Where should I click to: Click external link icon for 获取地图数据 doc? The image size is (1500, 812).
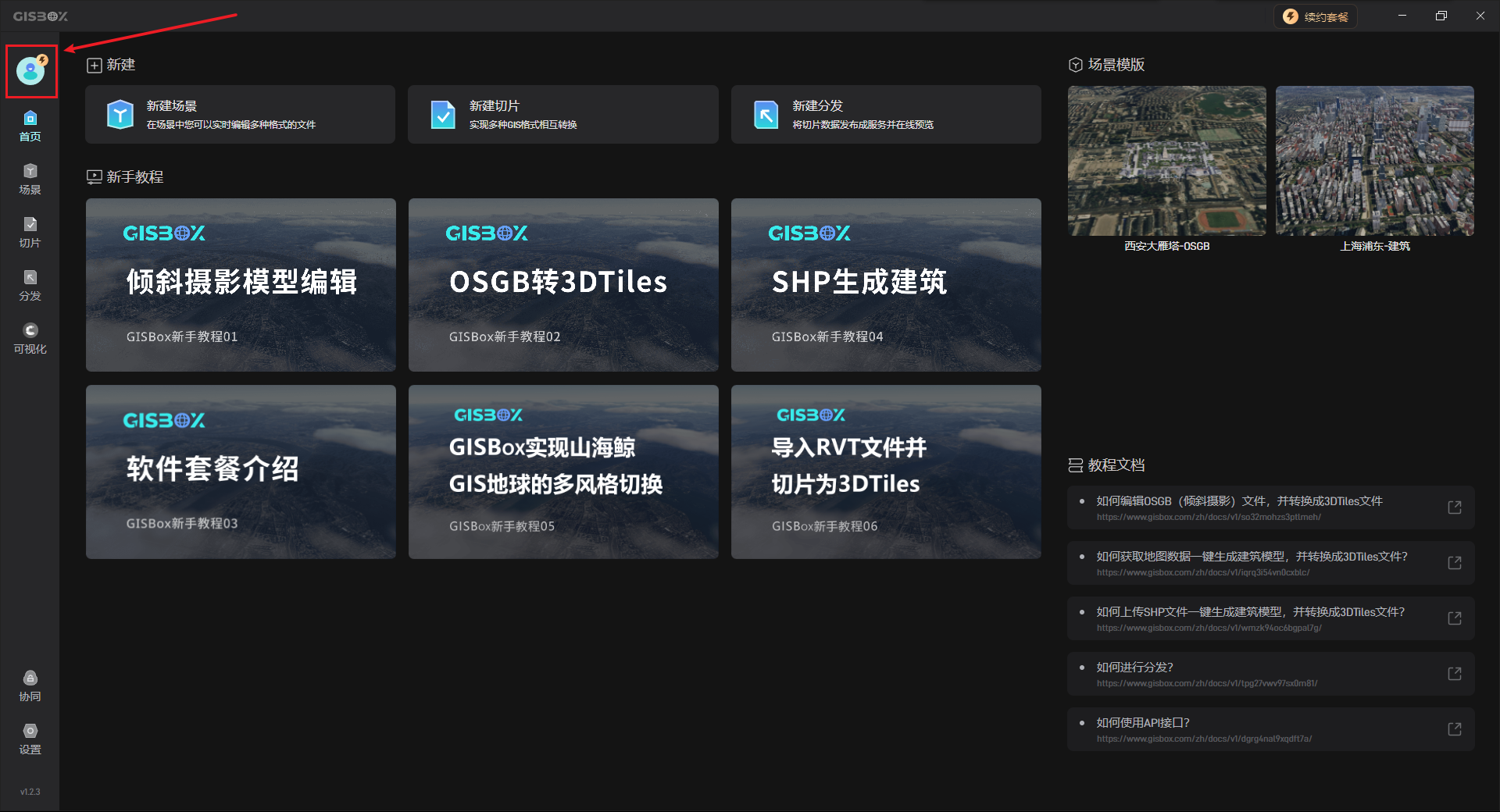coord(1455,563)
